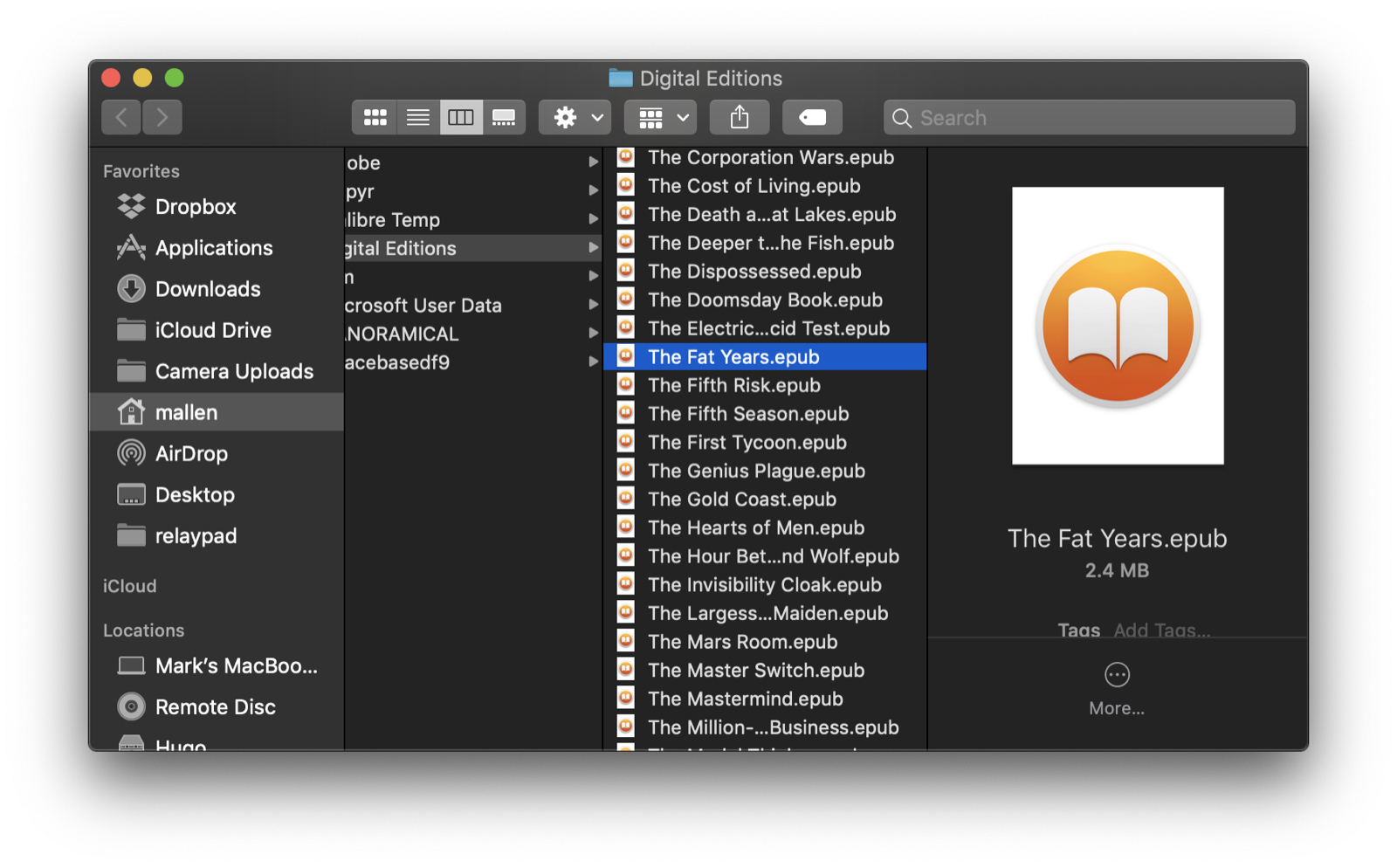Open the Downloads folder in Favorites
This screenshot has width=1397, height=868.
pos(208,289)
